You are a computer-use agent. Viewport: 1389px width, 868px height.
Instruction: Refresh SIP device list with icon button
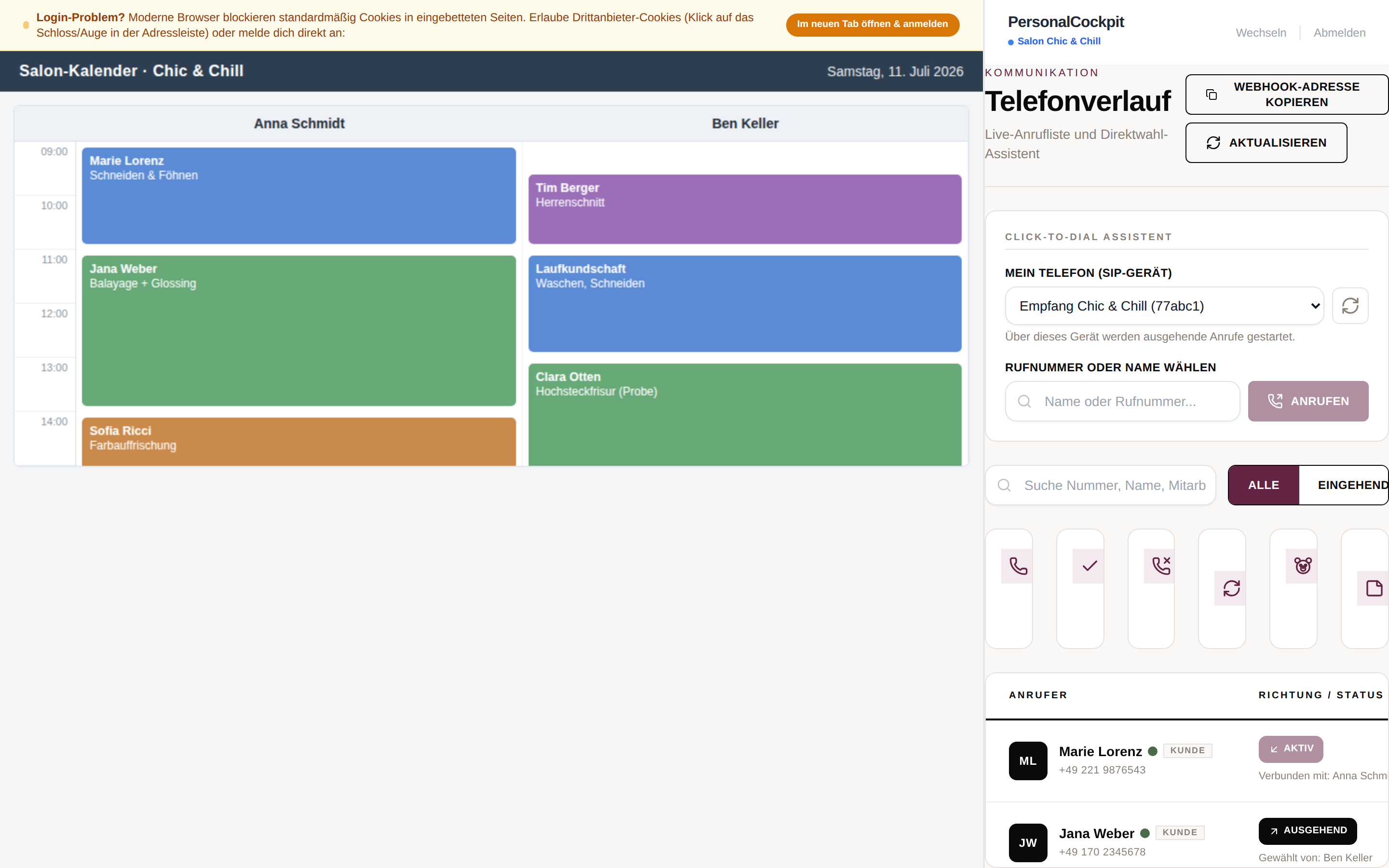click(1350, 306)
